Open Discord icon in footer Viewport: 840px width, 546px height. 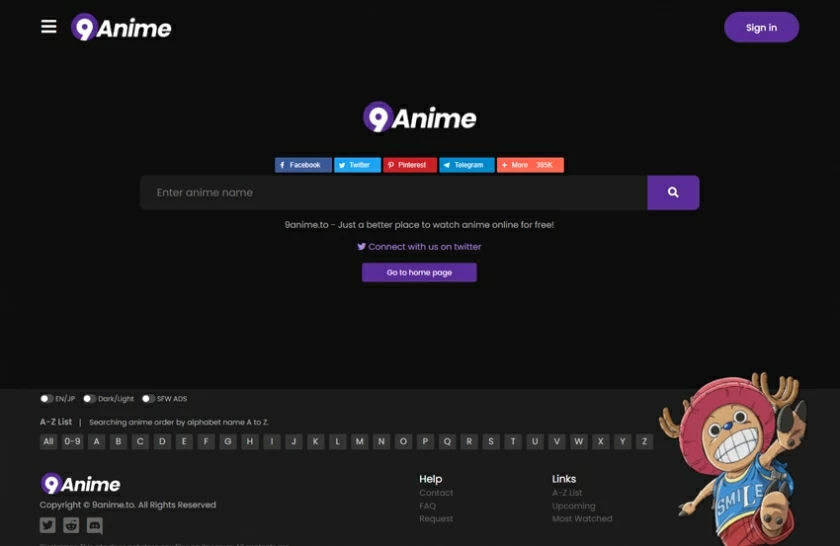point(95,525)
